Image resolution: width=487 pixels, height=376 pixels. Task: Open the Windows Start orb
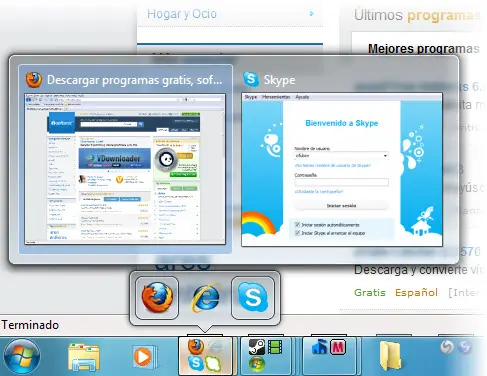(x=21, y=357)
